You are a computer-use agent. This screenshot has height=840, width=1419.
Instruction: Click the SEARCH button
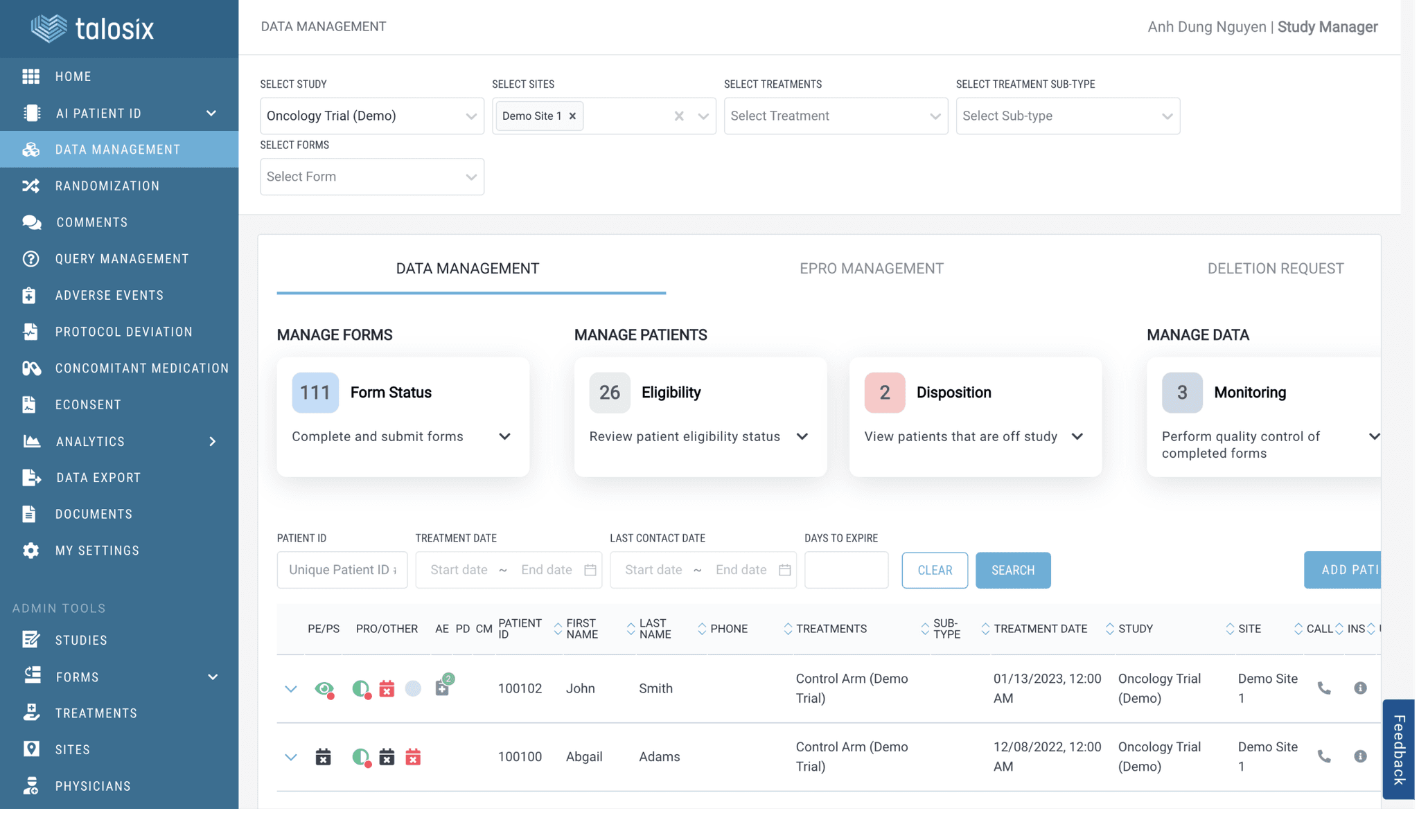click(x=1012, y=570)
